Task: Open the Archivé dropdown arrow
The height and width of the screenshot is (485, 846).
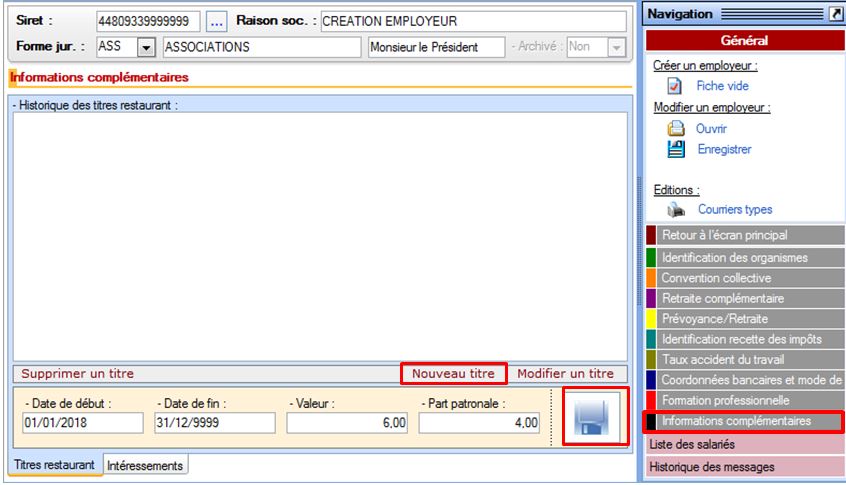Action: click(x=617, y=47)
